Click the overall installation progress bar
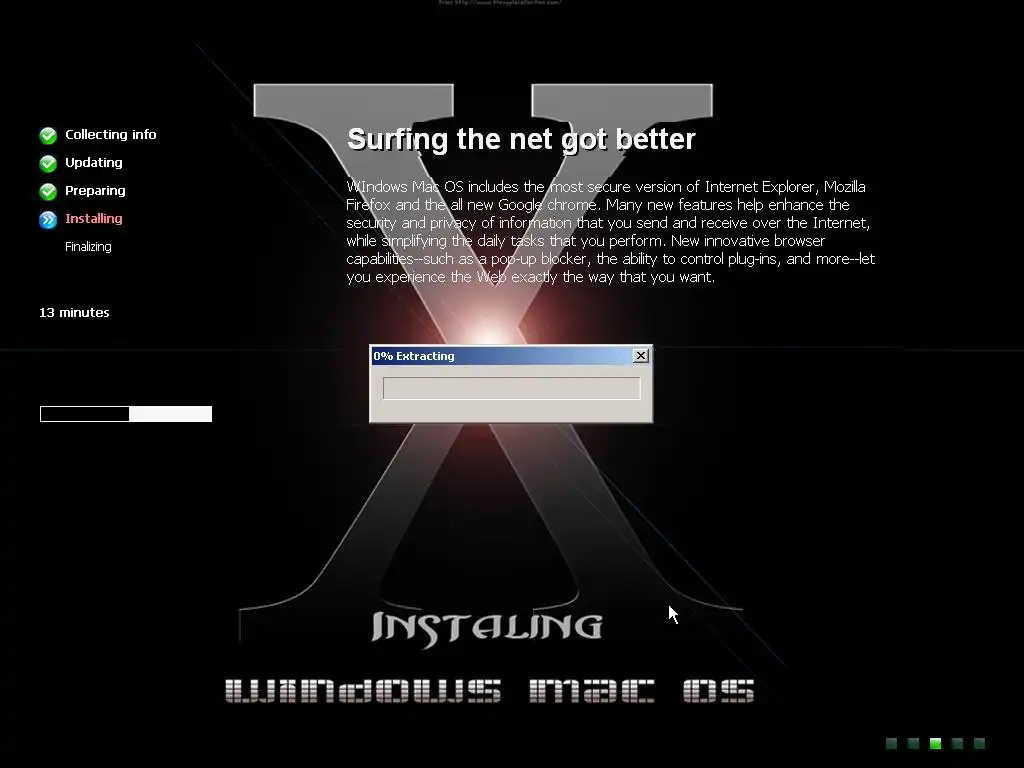1024x768 pixels. click(x=126, y=413)
